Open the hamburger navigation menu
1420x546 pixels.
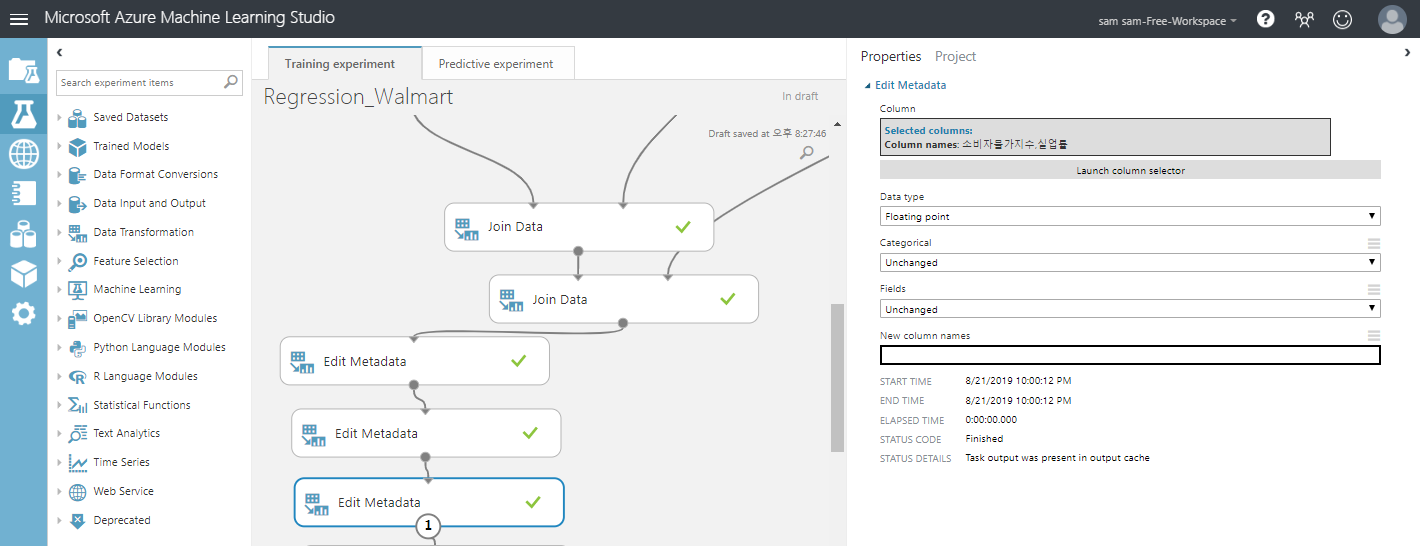click(18, 19)
